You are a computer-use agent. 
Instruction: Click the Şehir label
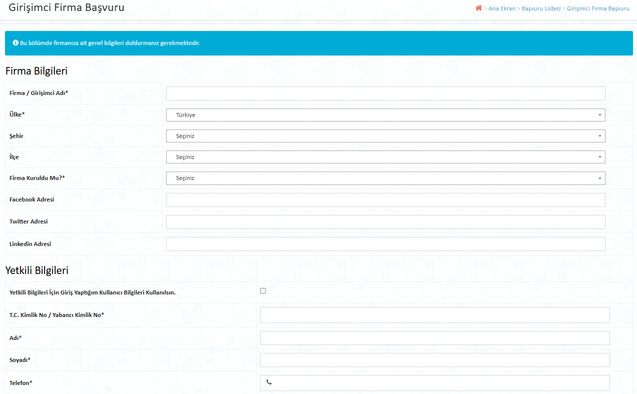pyautogui.click(x=16, y=136)
